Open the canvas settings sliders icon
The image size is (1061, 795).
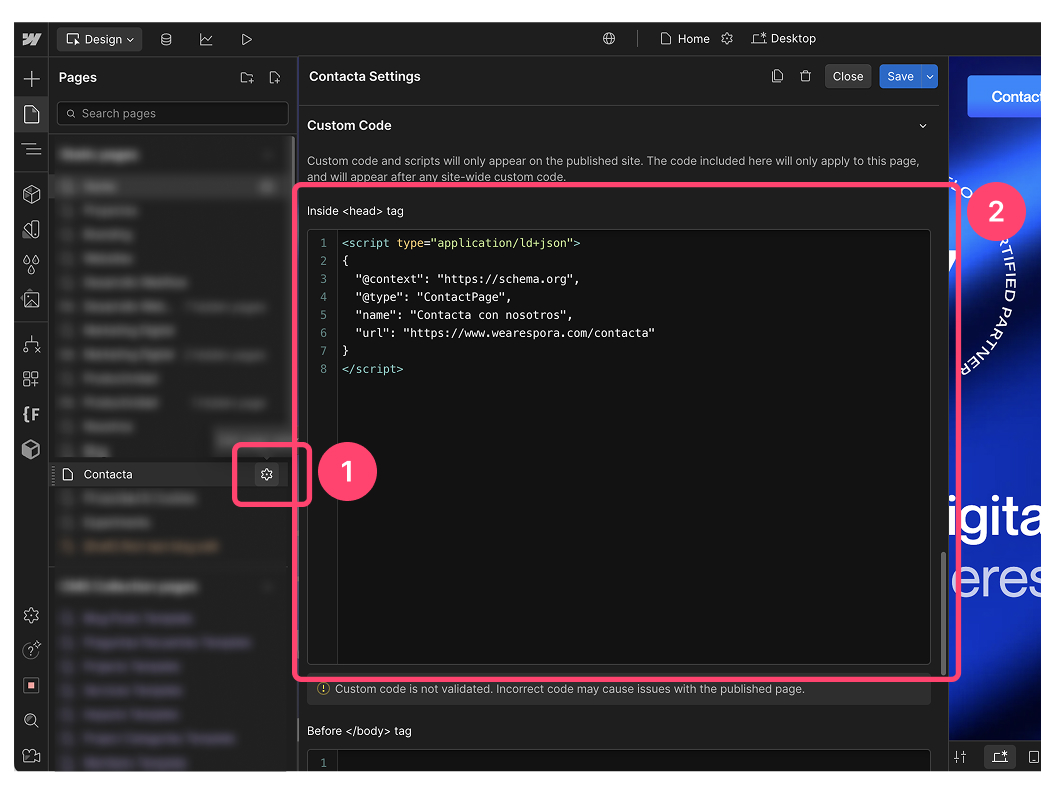click(960, 756)
